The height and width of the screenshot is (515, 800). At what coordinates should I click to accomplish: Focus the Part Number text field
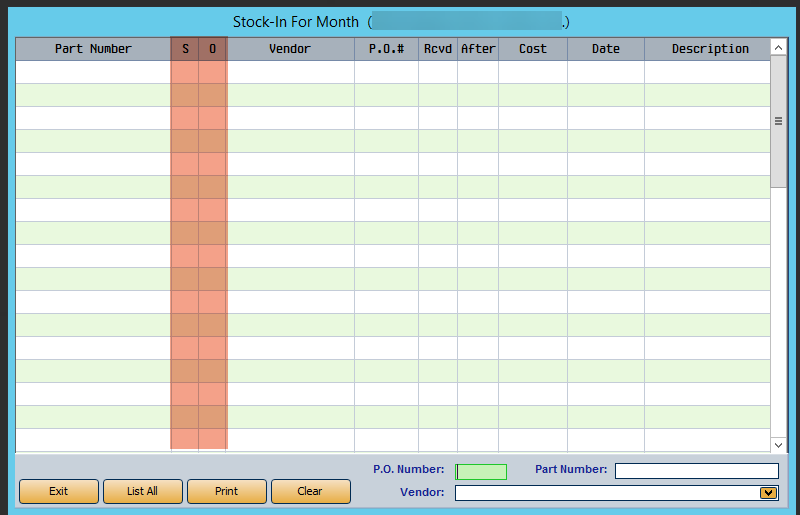pyautogui.click(x=696, y=471)
